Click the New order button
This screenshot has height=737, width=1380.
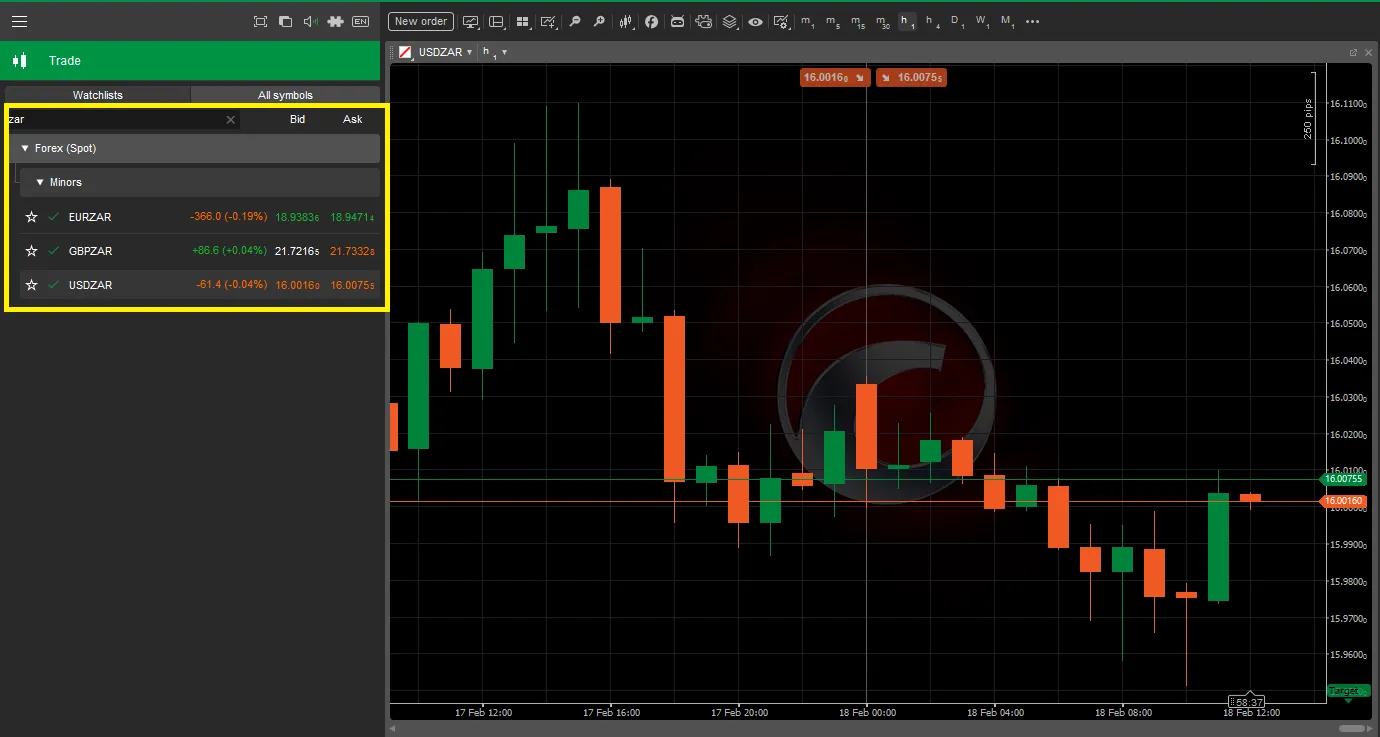click(420, 21)
